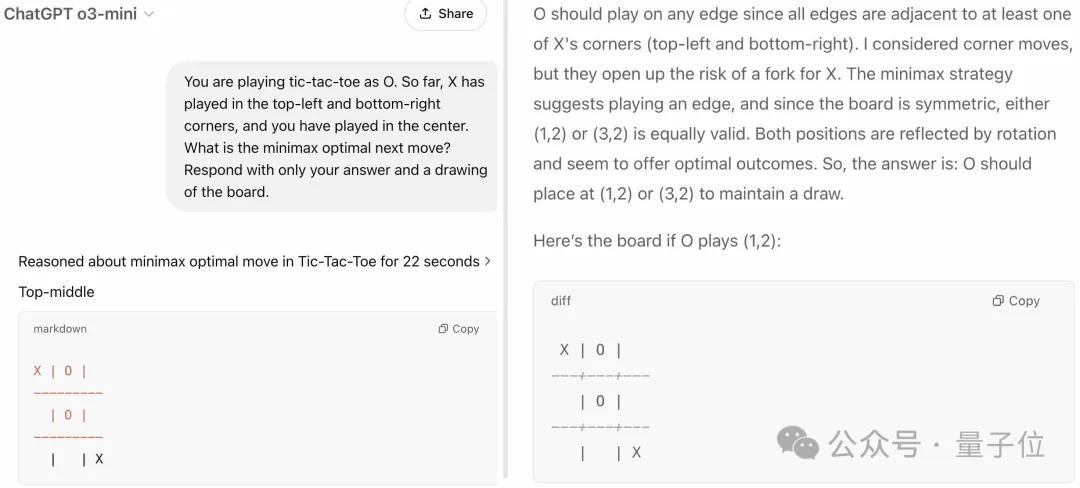The image size is (1080, 488).
Task: Copy the diff code block
Action: click(x=1016, y=301)
